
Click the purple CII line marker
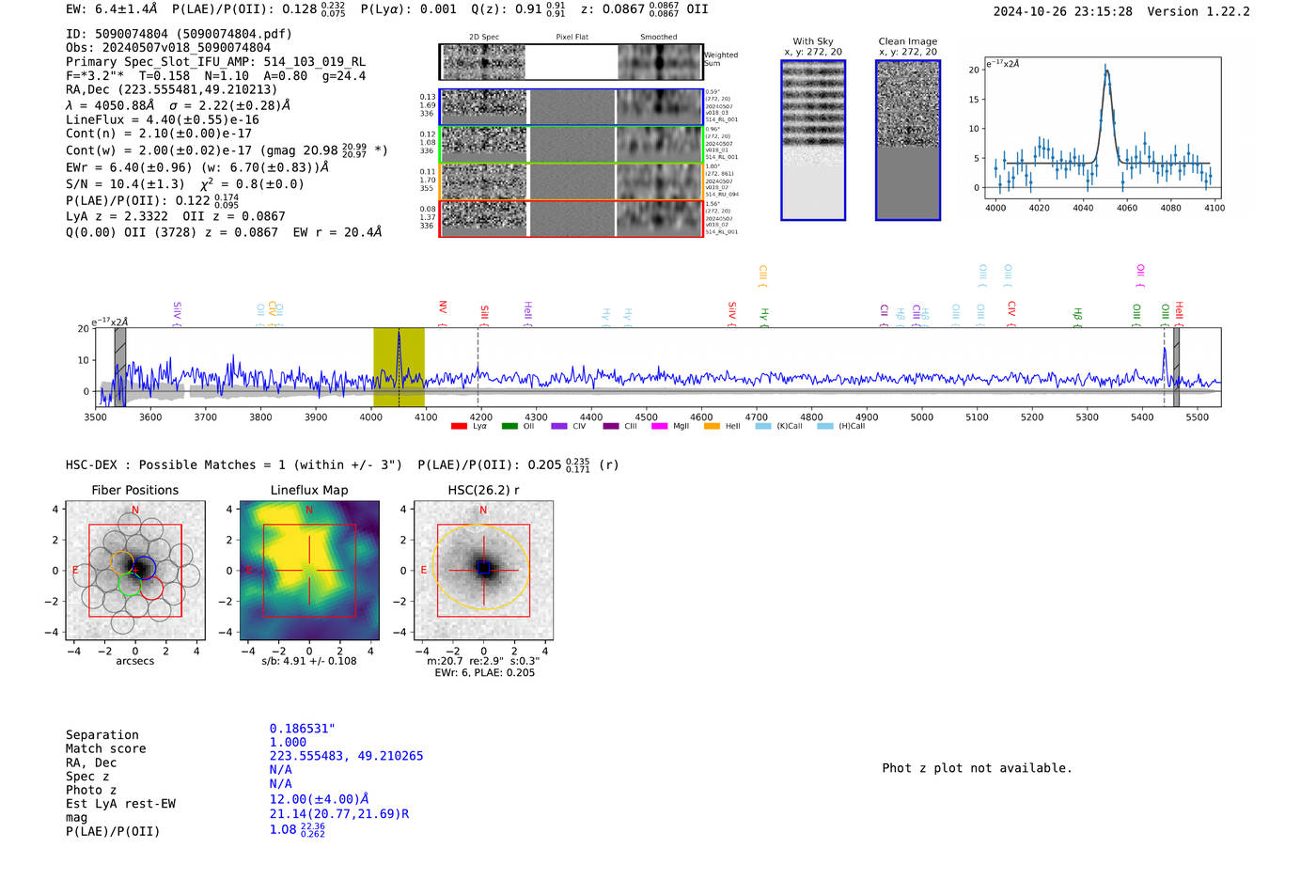[884, 315]
